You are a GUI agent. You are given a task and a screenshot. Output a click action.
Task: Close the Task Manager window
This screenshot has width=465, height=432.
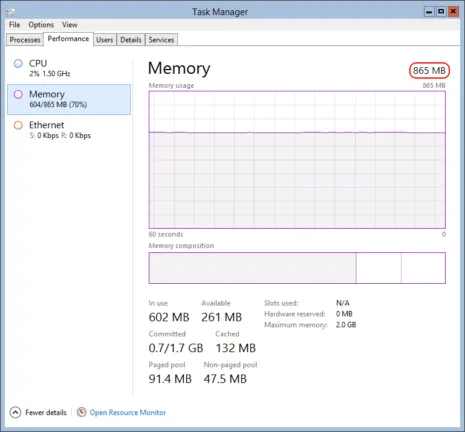point(453,12)
